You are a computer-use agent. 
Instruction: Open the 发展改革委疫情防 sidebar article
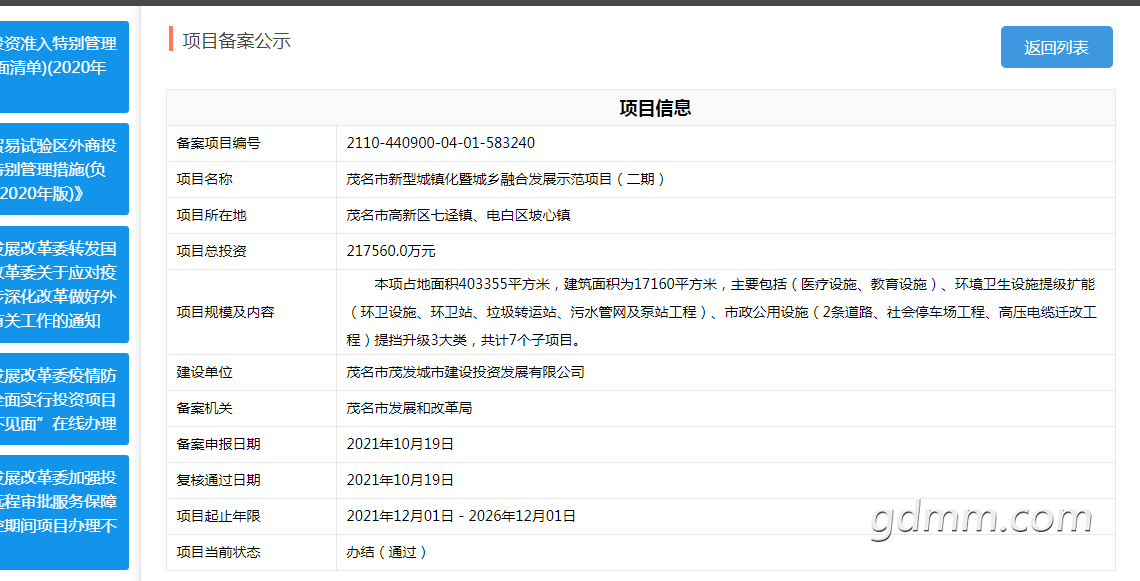coord(64,399)
